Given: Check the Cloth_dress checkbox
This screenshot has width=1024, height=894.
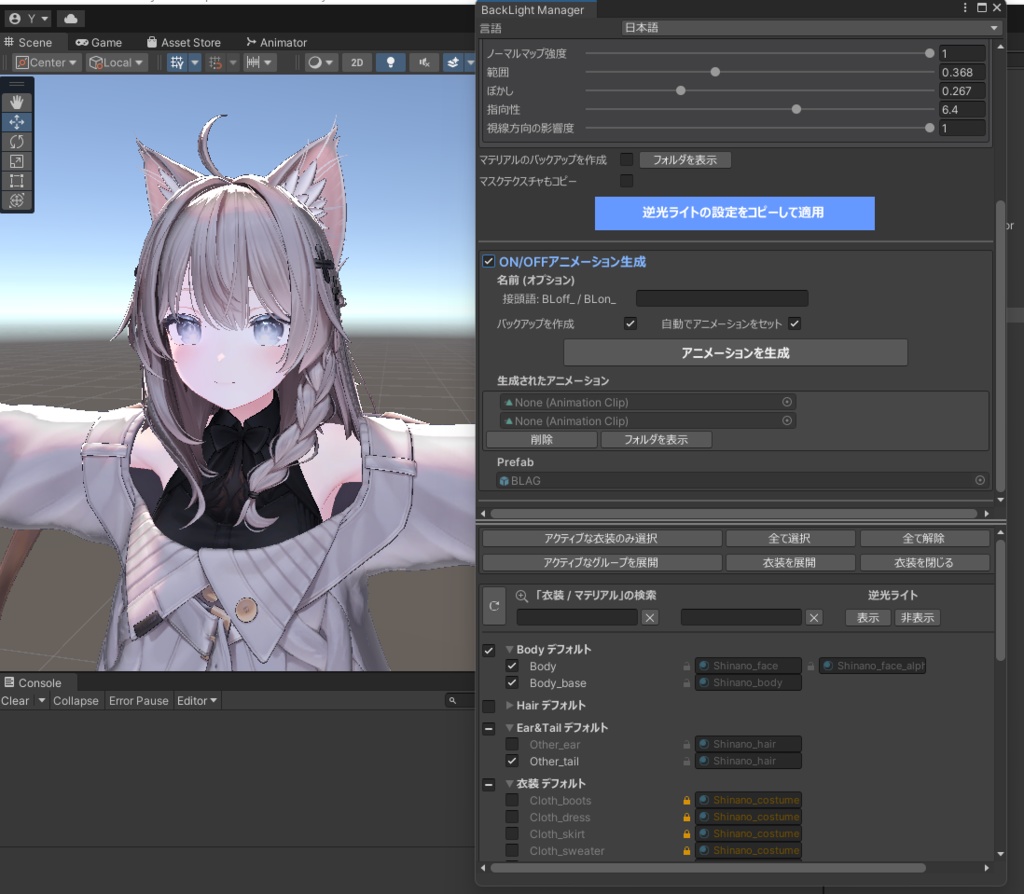Looking at the screenshot, I should click(512, 817).
